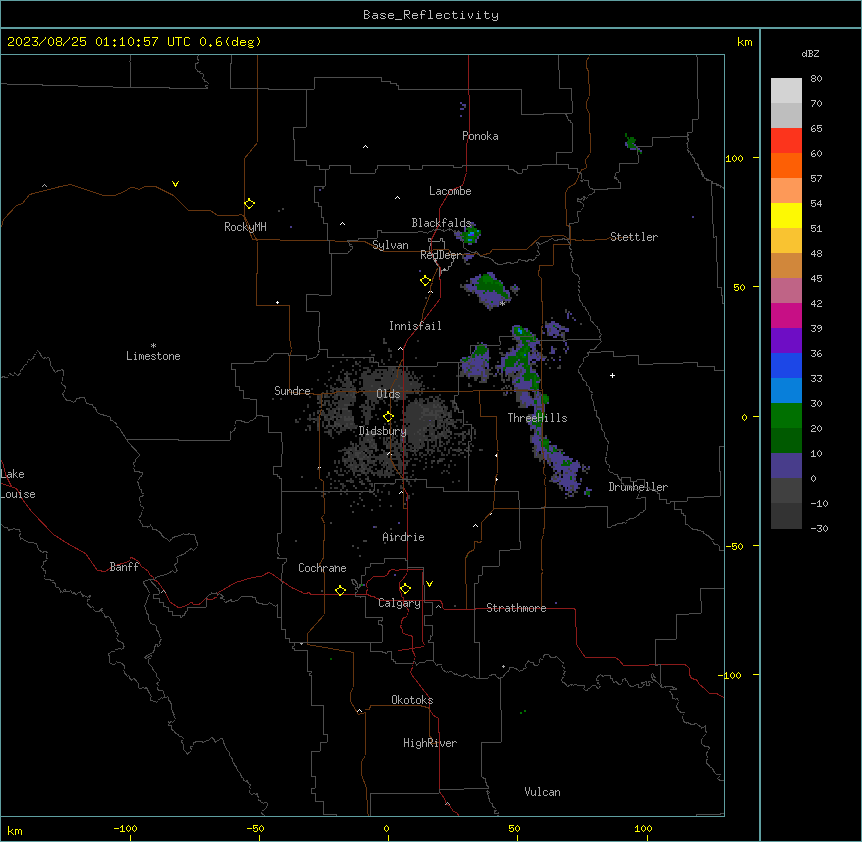862x842 pixels.
Task: Click the ThreeHills map label
Action: click(x=537, y=418)
